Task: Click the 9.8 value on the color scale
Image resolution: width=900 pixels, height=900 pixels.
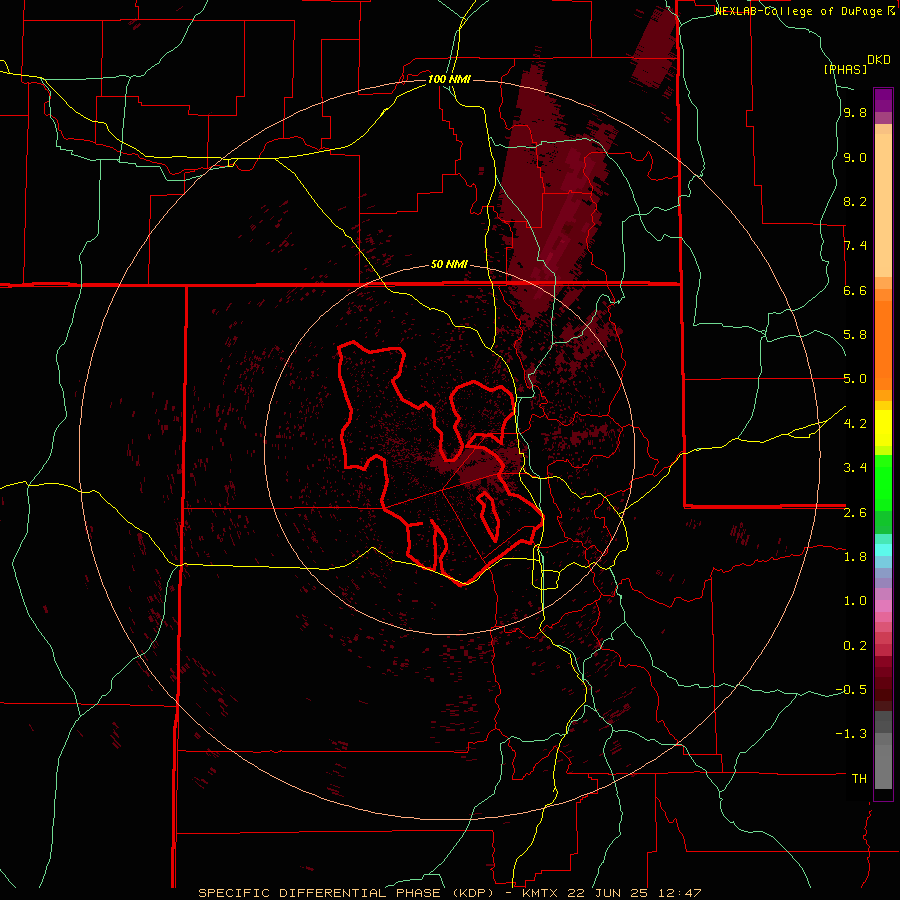Action: (x=855, y=113)
